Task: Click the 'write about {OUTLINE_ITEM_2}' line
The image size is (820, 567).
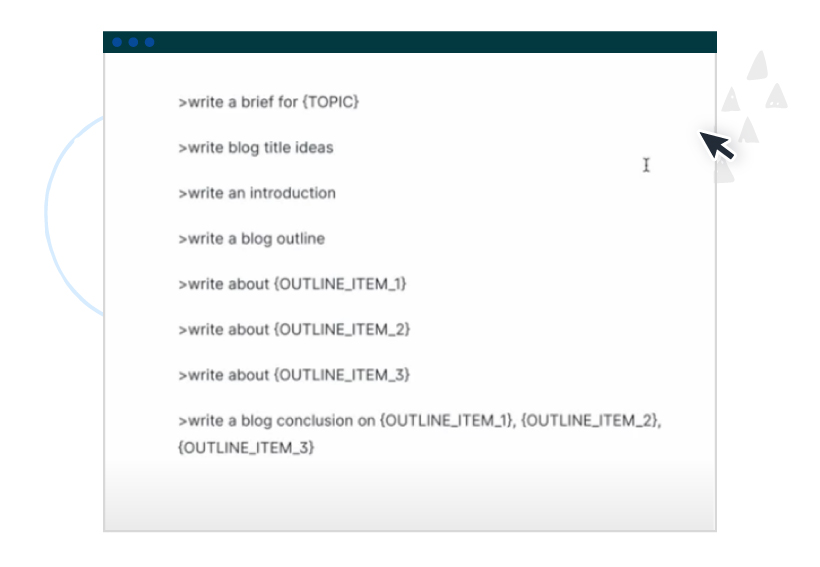Action: tap(294, 329)
